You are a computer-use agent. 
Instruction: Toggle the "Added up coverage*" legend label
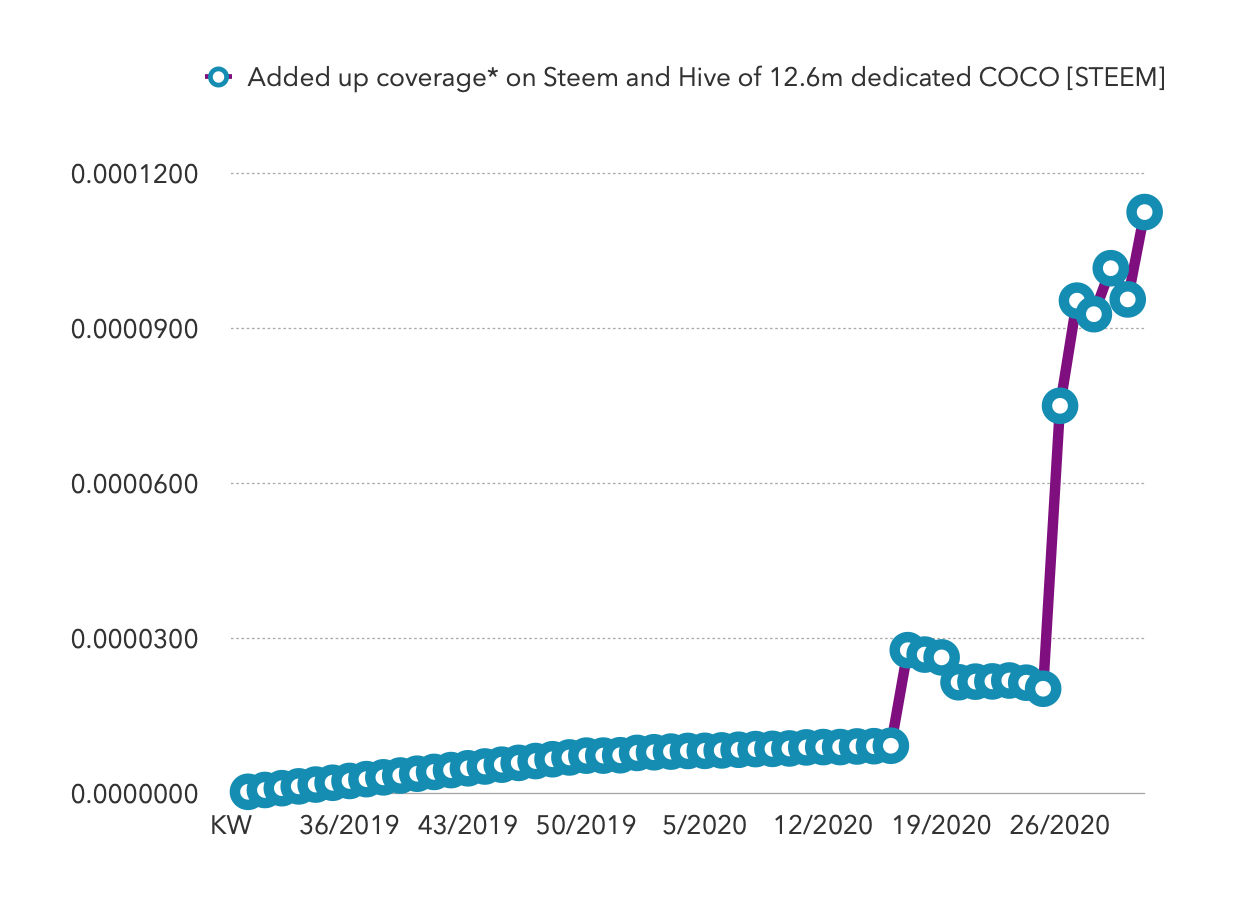pyautogui.click(x=706, y=78)
